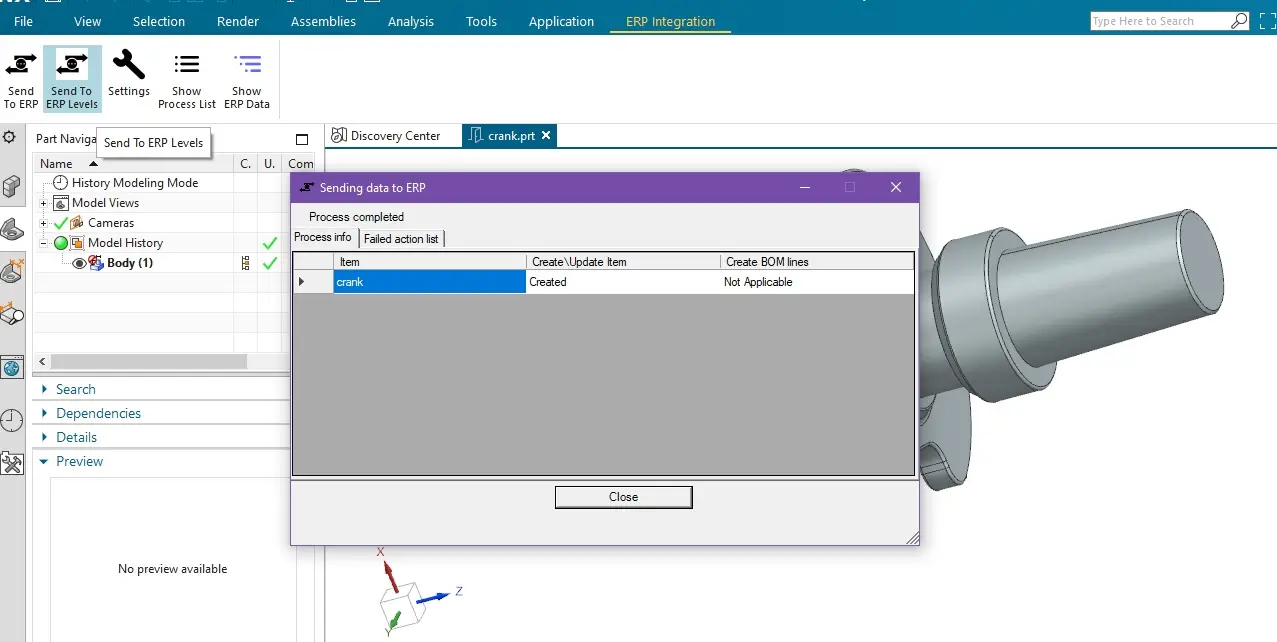Expand the Dependencies section

tap(98, 413)
